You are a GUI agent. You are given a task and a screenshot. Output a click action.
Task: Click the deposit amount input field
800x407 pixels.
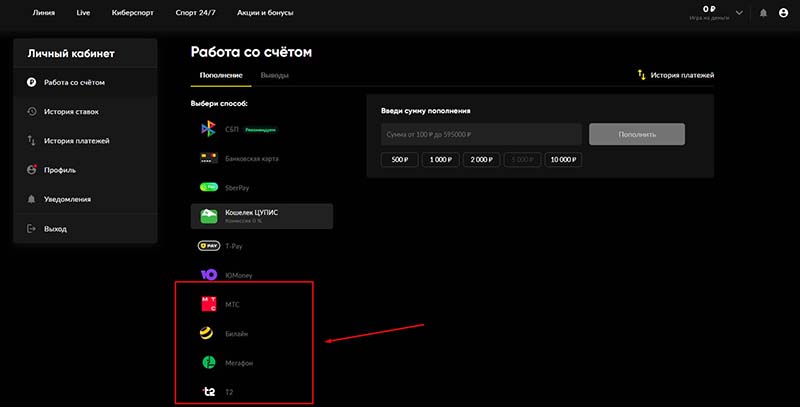tap(481, 135)
